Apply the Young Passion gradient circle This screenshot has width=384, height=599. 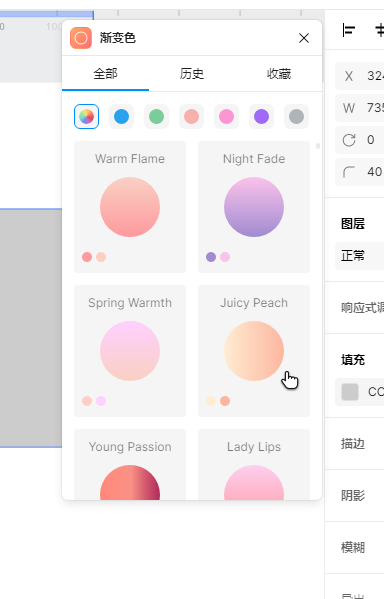[x=130, y=482]
